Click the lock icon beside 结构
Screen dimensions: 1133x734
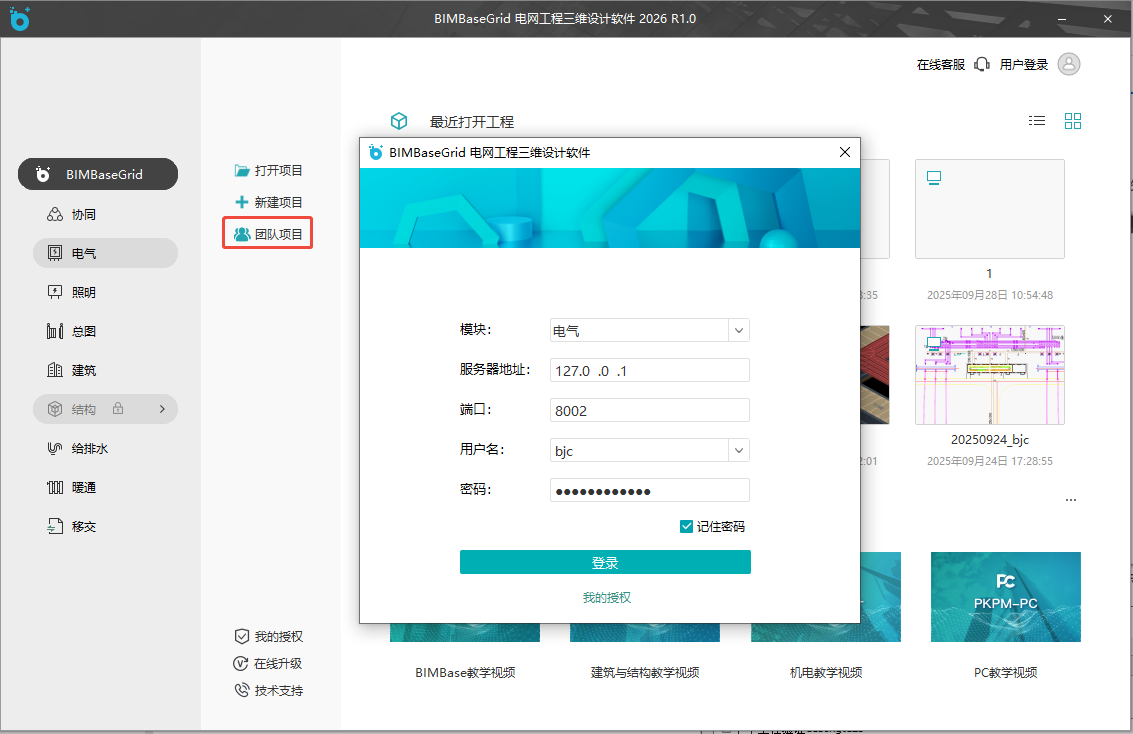coord(118,408)
